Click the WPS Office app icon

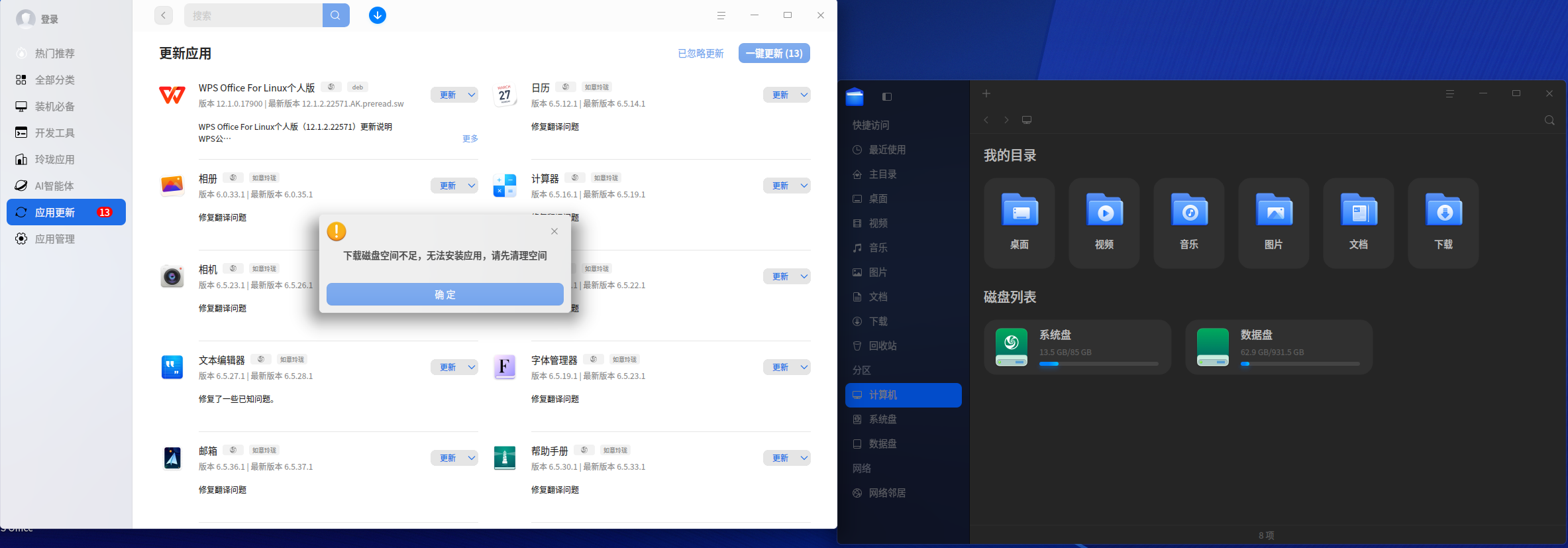172,95
